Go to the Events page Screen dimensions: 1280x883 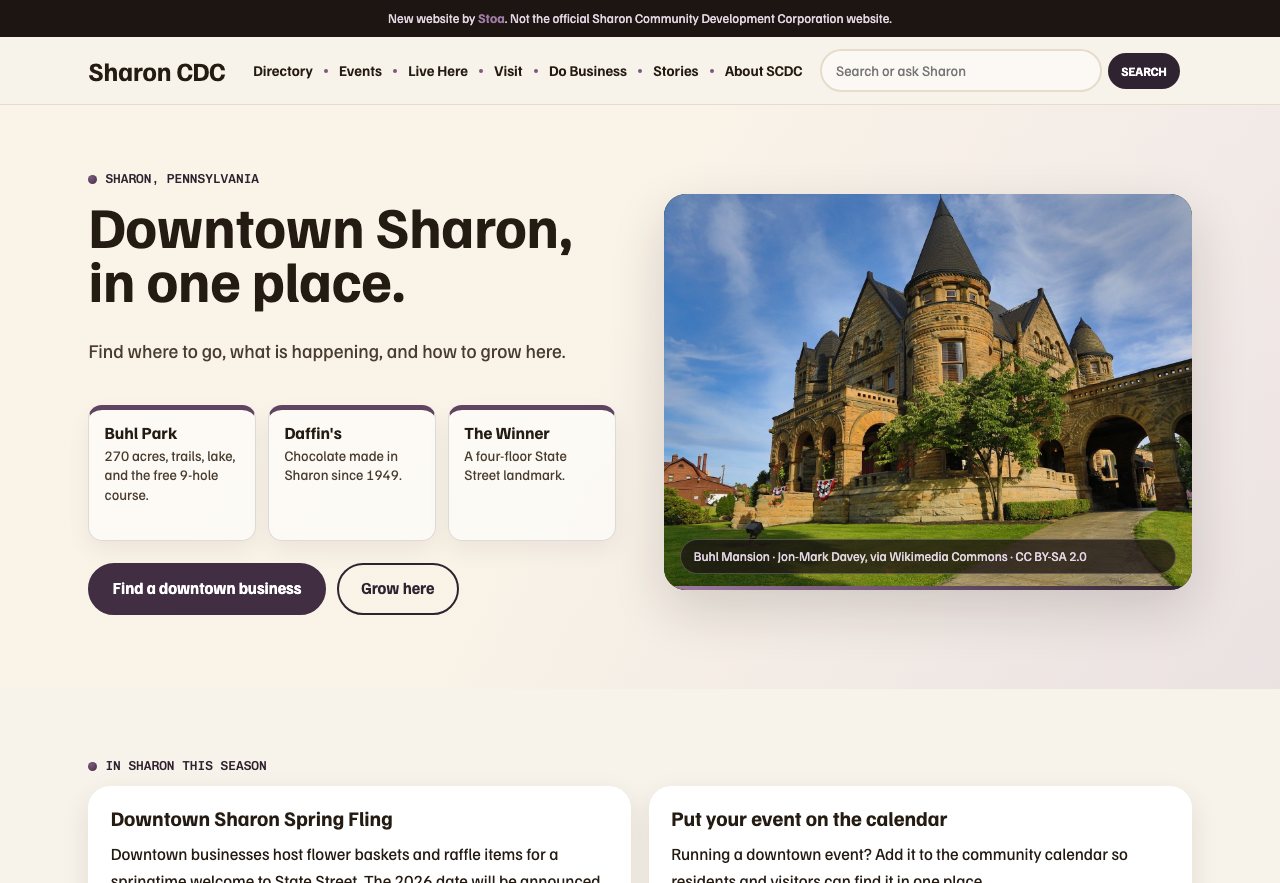click(360, 71)
